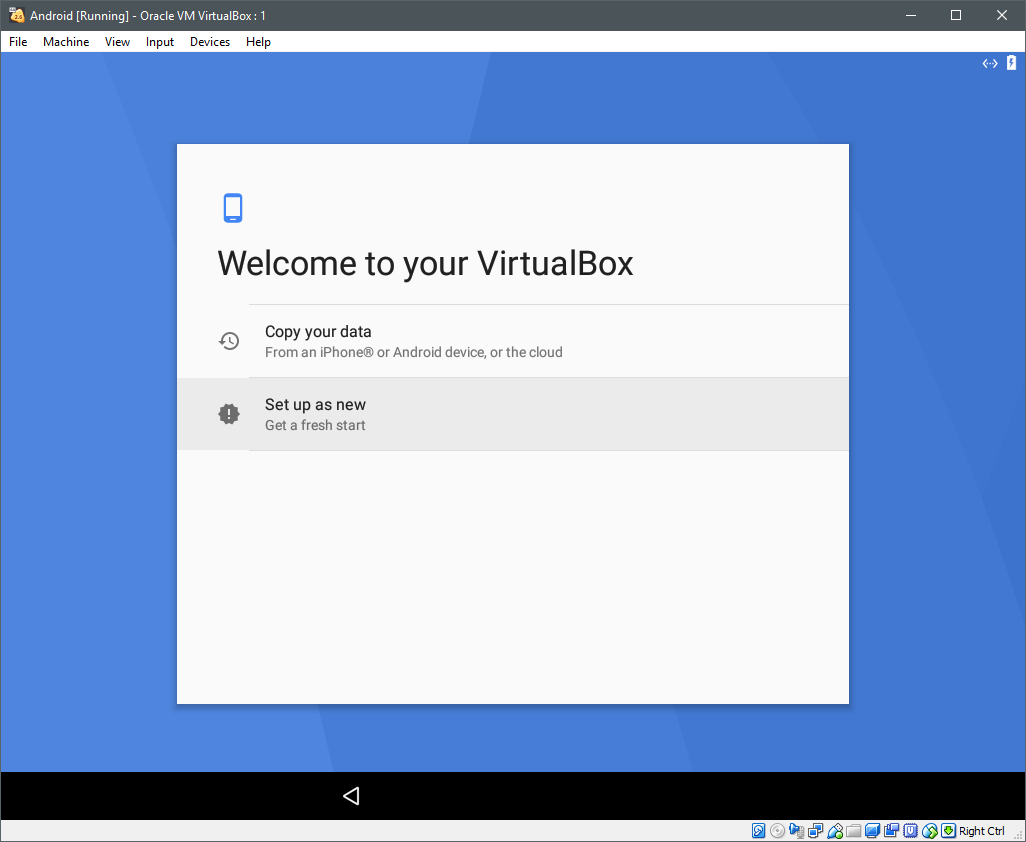
Task: Tap the back navigation triangle at screen bottom
Action: pos(350,795)
